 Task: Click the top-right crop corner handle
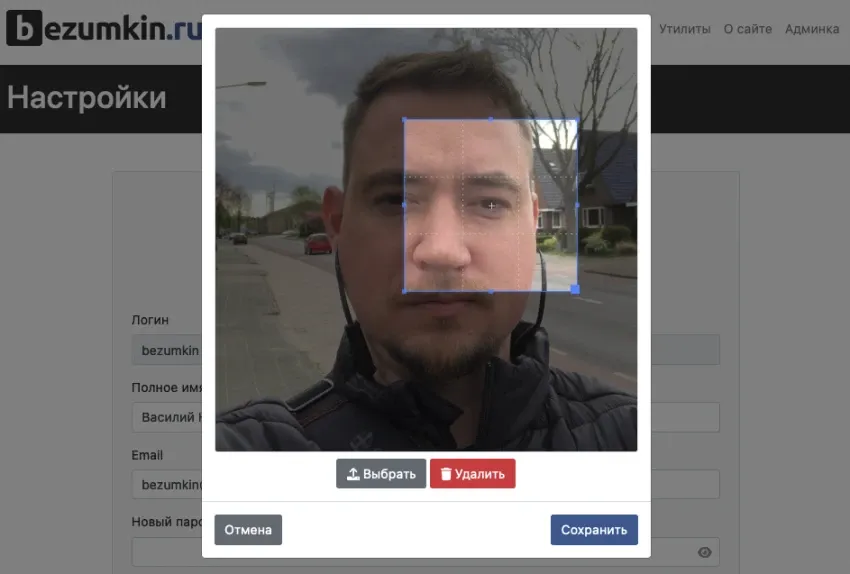(577, 119)
